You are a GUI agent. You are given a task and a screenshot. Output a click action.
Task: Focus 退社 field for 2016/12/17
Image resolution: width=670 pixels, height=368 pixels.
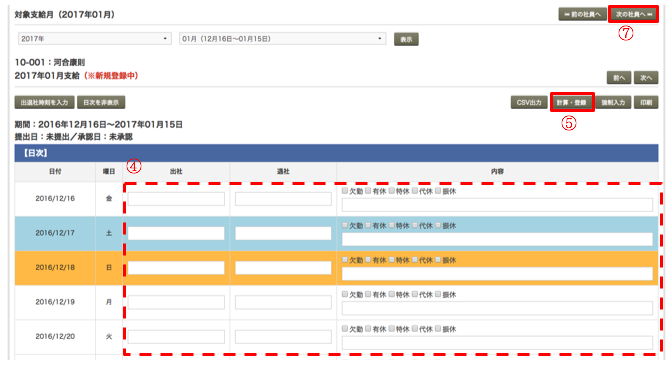click(283, 233)
